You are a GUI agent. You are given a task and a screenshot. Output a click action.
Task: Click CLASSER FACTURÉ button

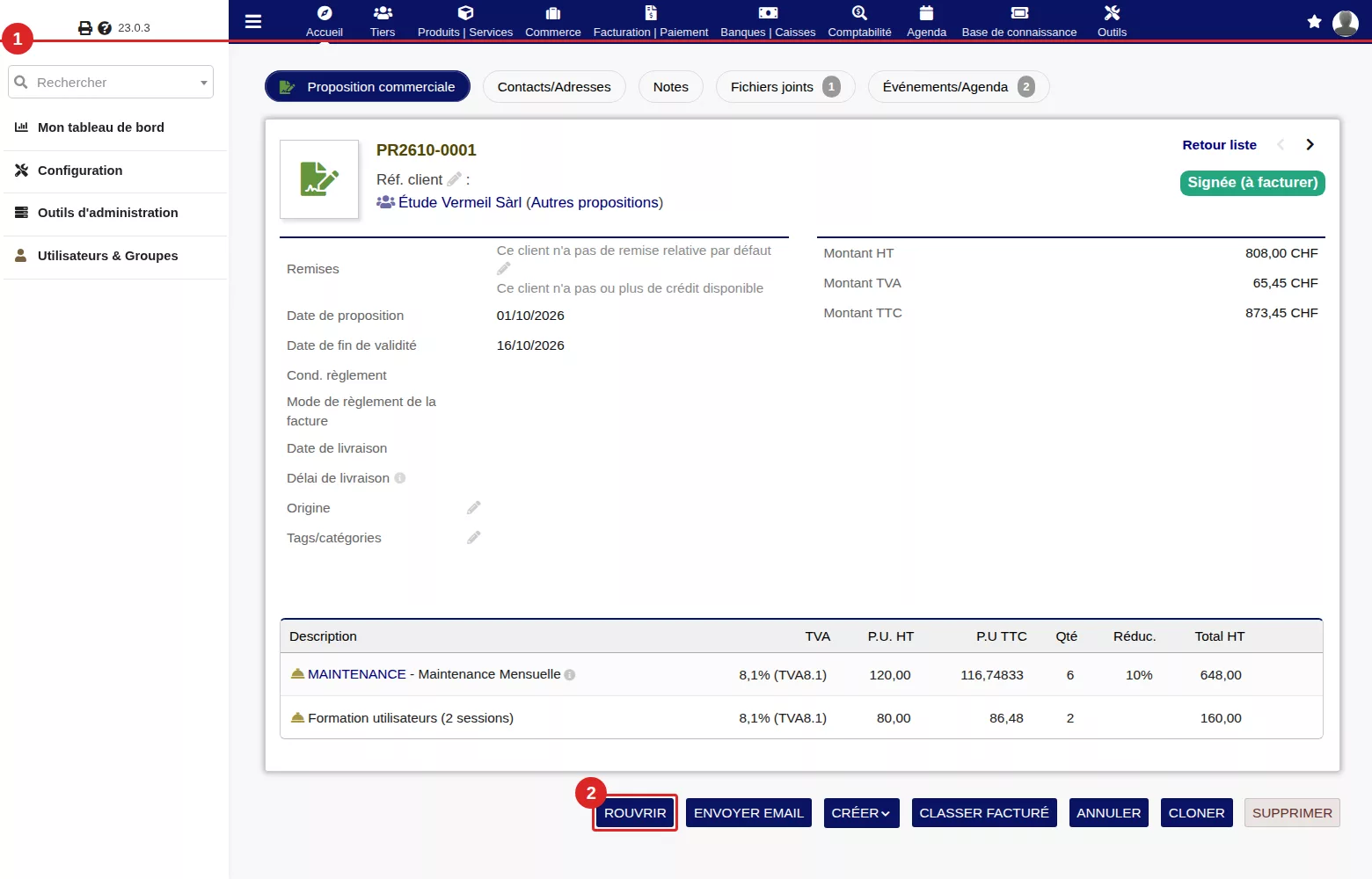[984, 813]
